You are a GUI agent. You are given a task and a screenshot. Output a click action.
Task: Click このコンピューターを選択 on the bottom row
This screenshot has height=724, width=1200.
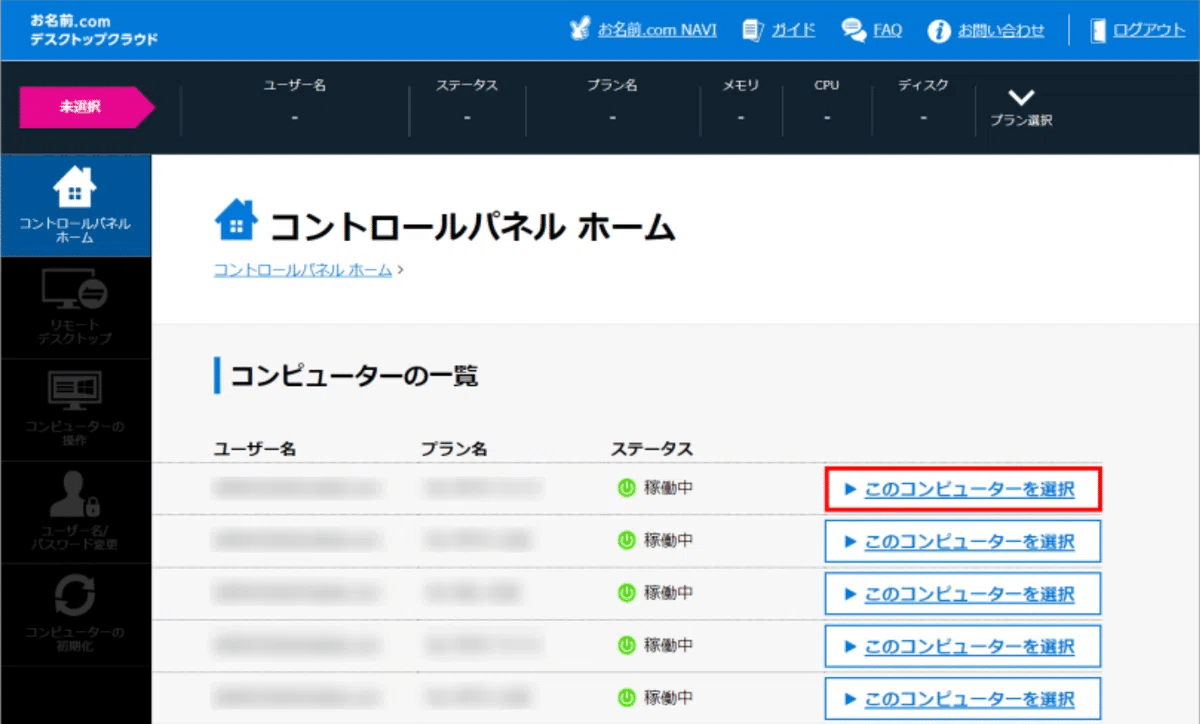[962, 698]
